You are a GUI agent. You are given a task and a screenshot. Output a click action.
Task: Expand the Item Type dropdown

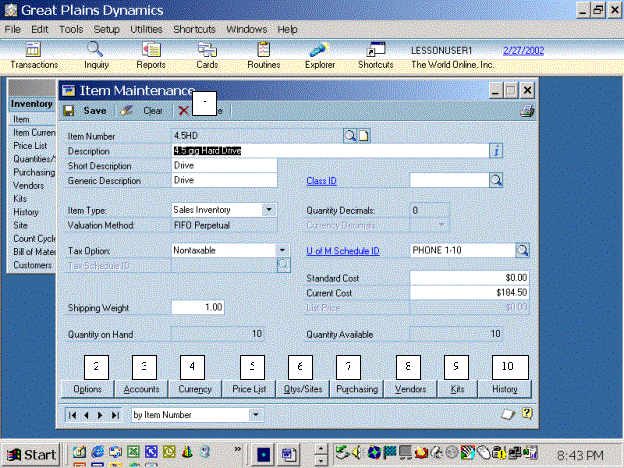[269, 210]
